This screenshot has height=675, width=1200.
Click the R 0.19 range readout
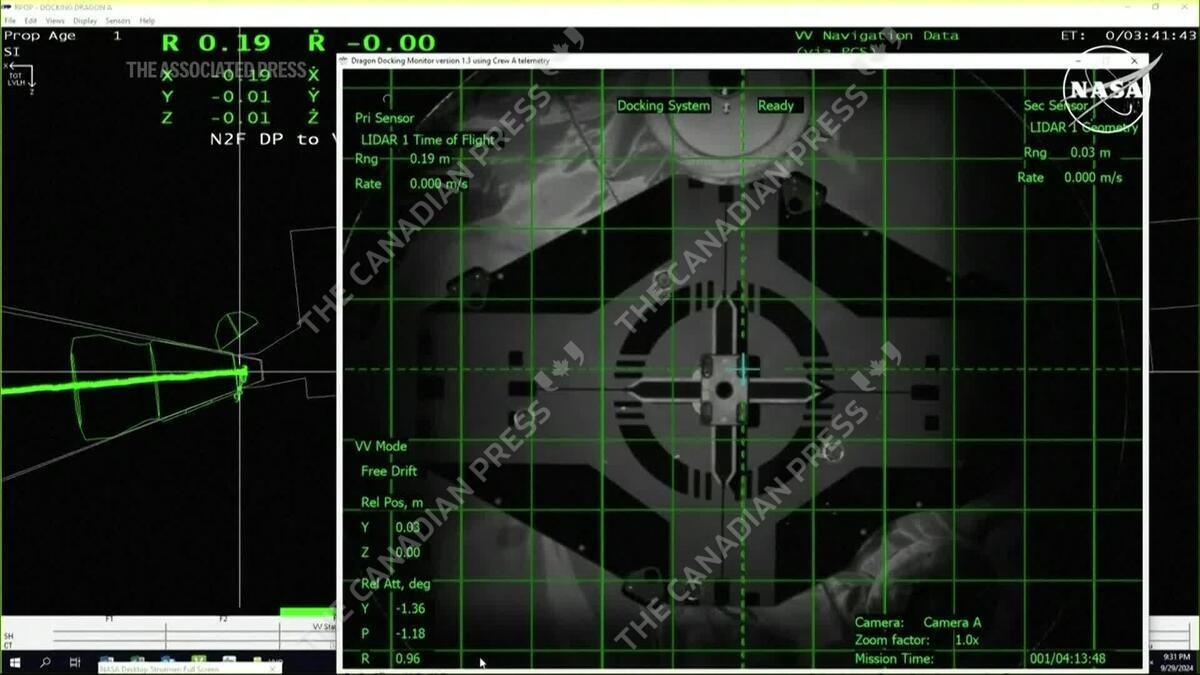[x=217, y=43]
